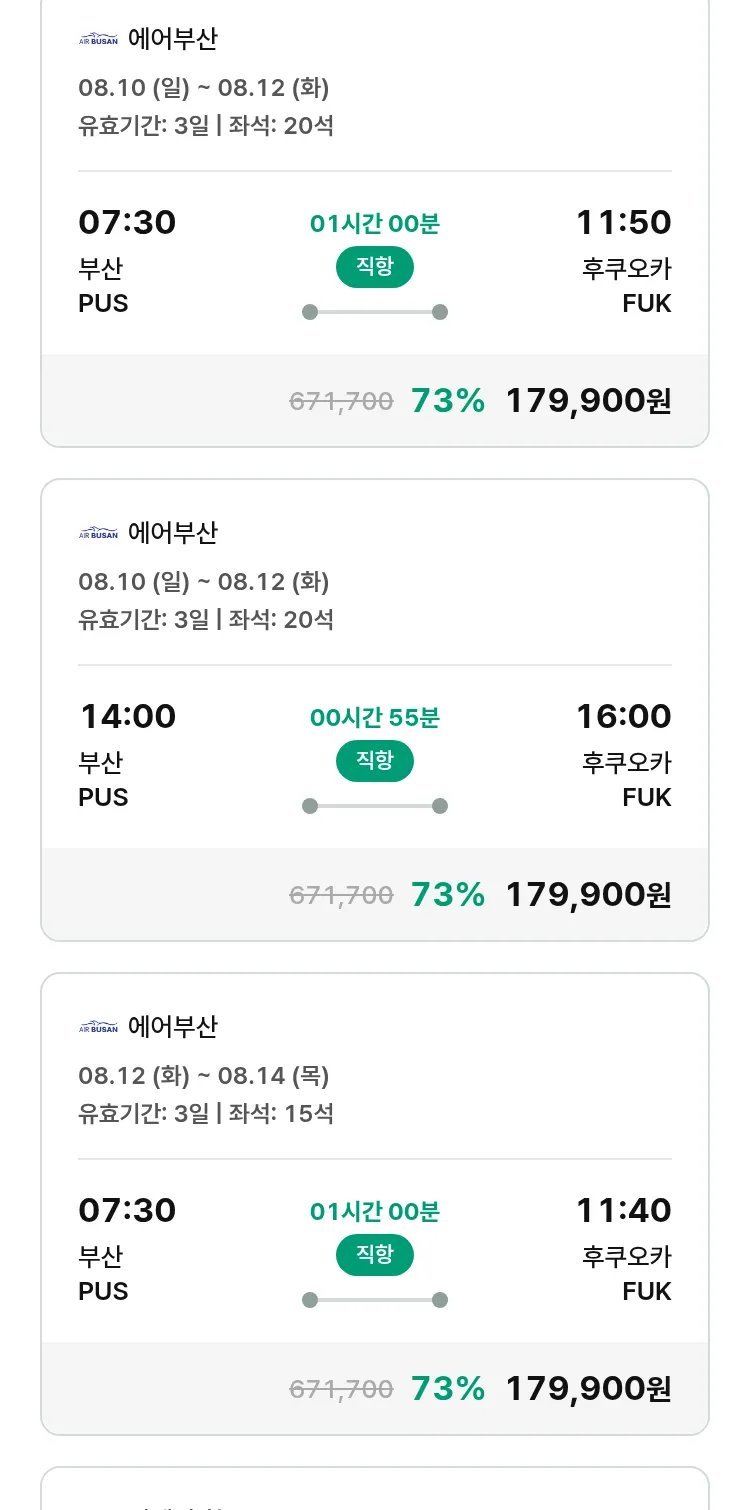The height and width of the screenshot is (1510, 750).
Task: Click 직항 badge on 07:30–11:50 flight
Action: coord(374,267)
